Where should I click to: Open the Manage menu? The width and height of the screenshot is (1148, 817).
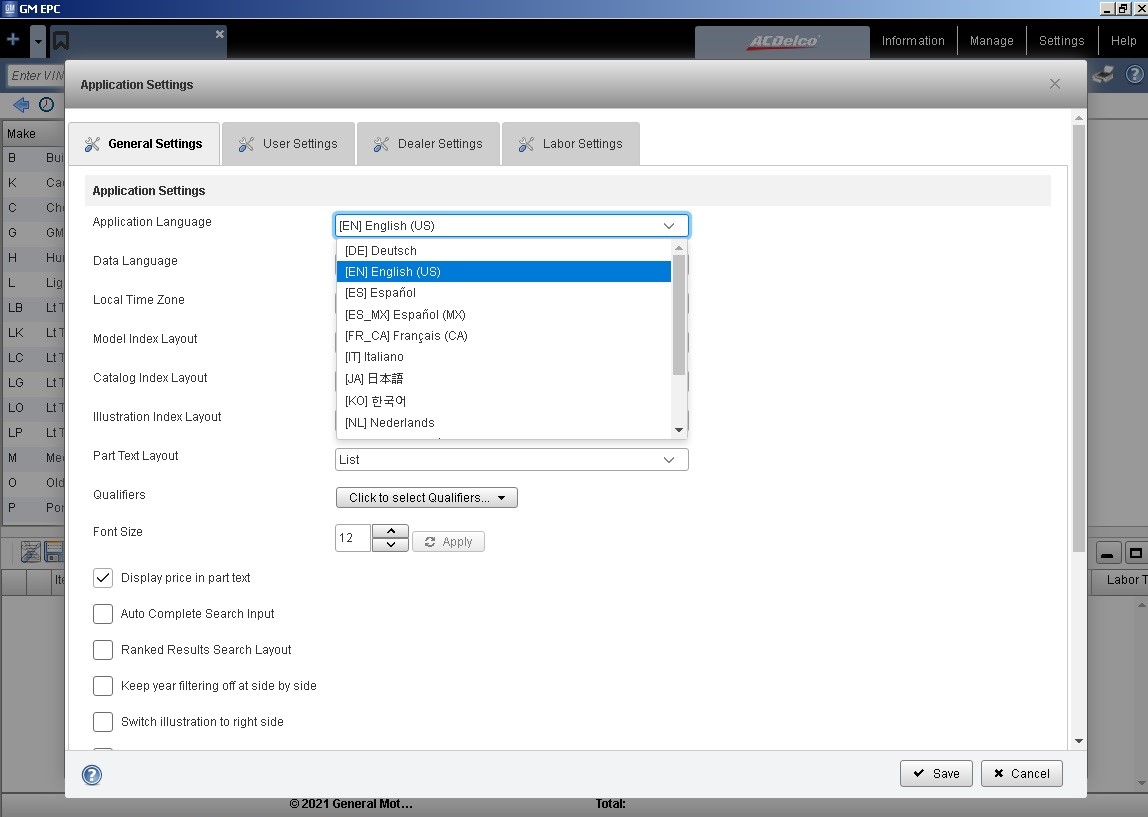[x=991, y=41]
